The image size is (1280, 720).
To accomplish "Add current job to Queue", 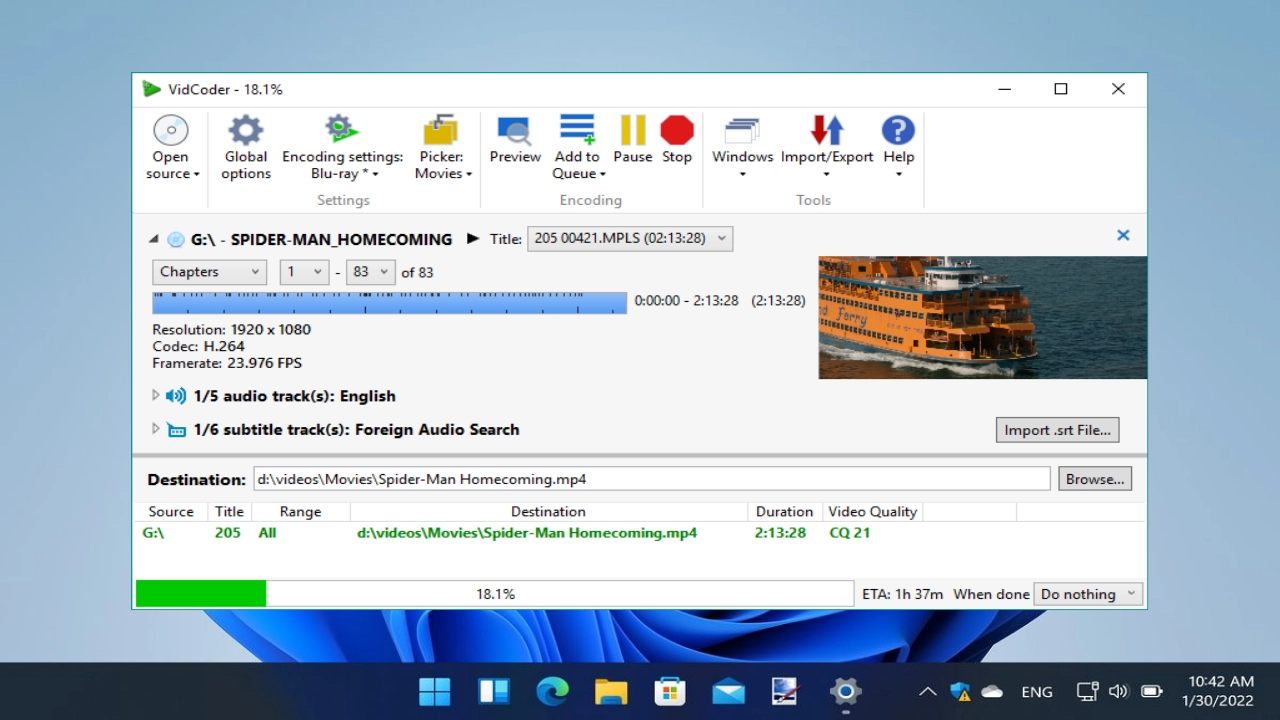I will pyautogui.click(x=577, y=147).
